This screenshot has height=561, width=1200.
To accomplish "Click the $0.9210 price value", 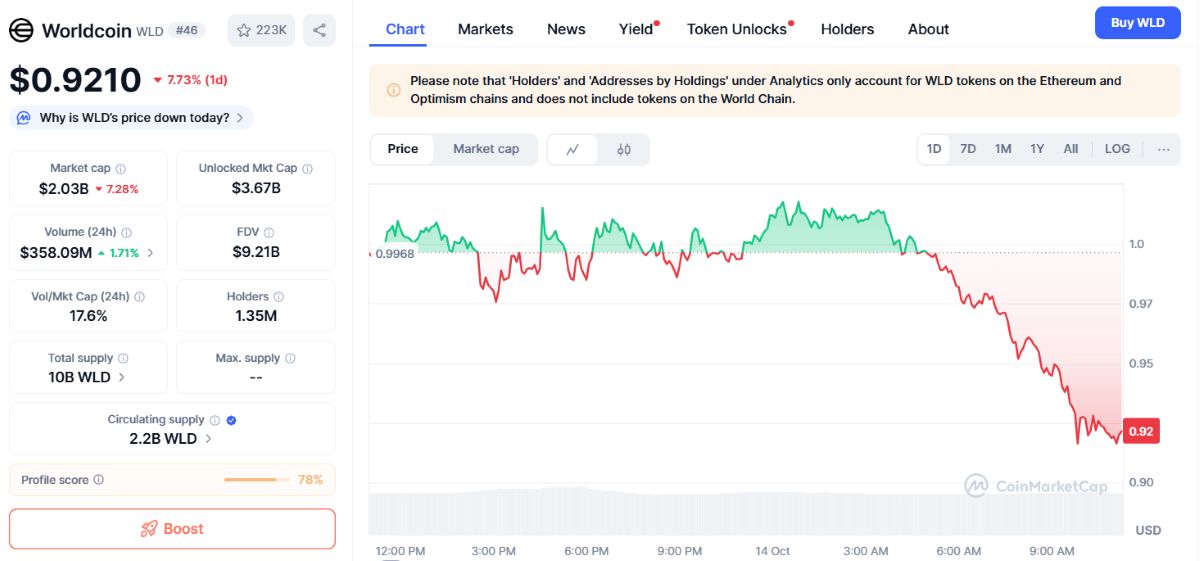I will 75,80.
